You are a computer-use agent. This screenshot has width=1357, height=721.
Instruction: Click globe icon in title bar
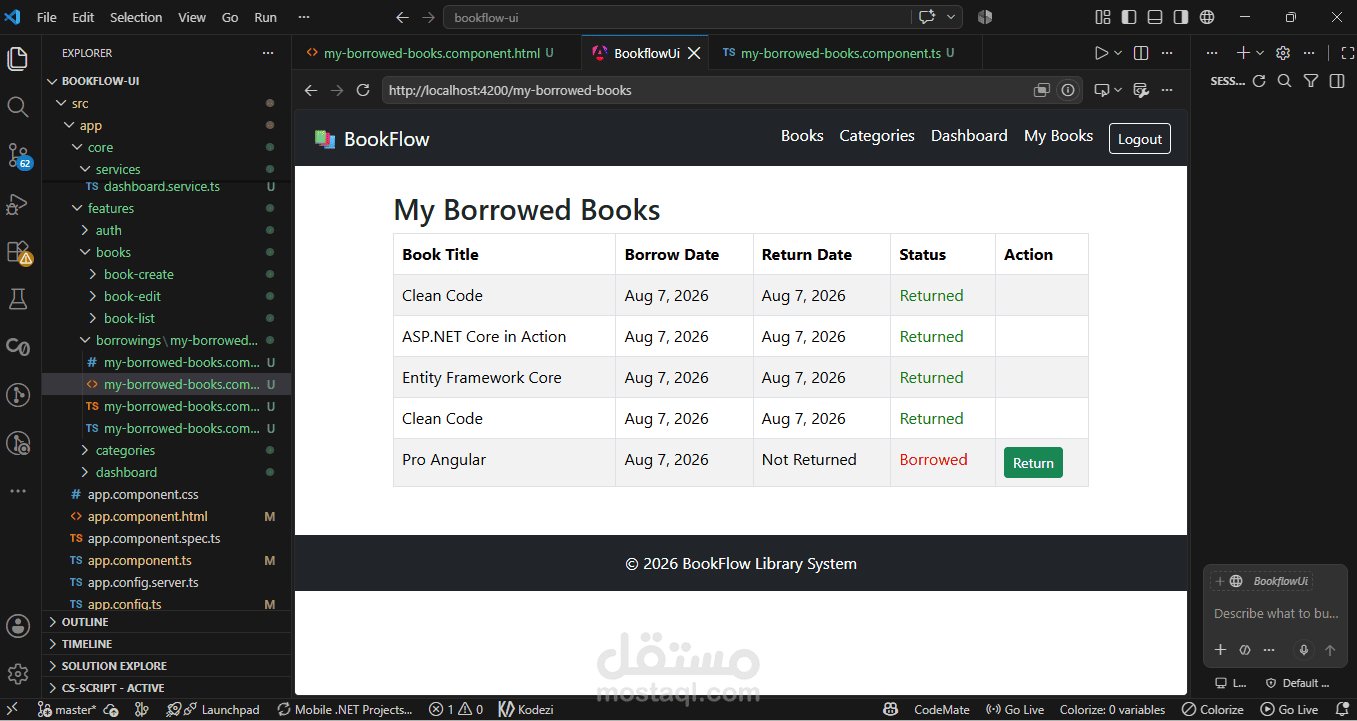[x=1207, y=17]
